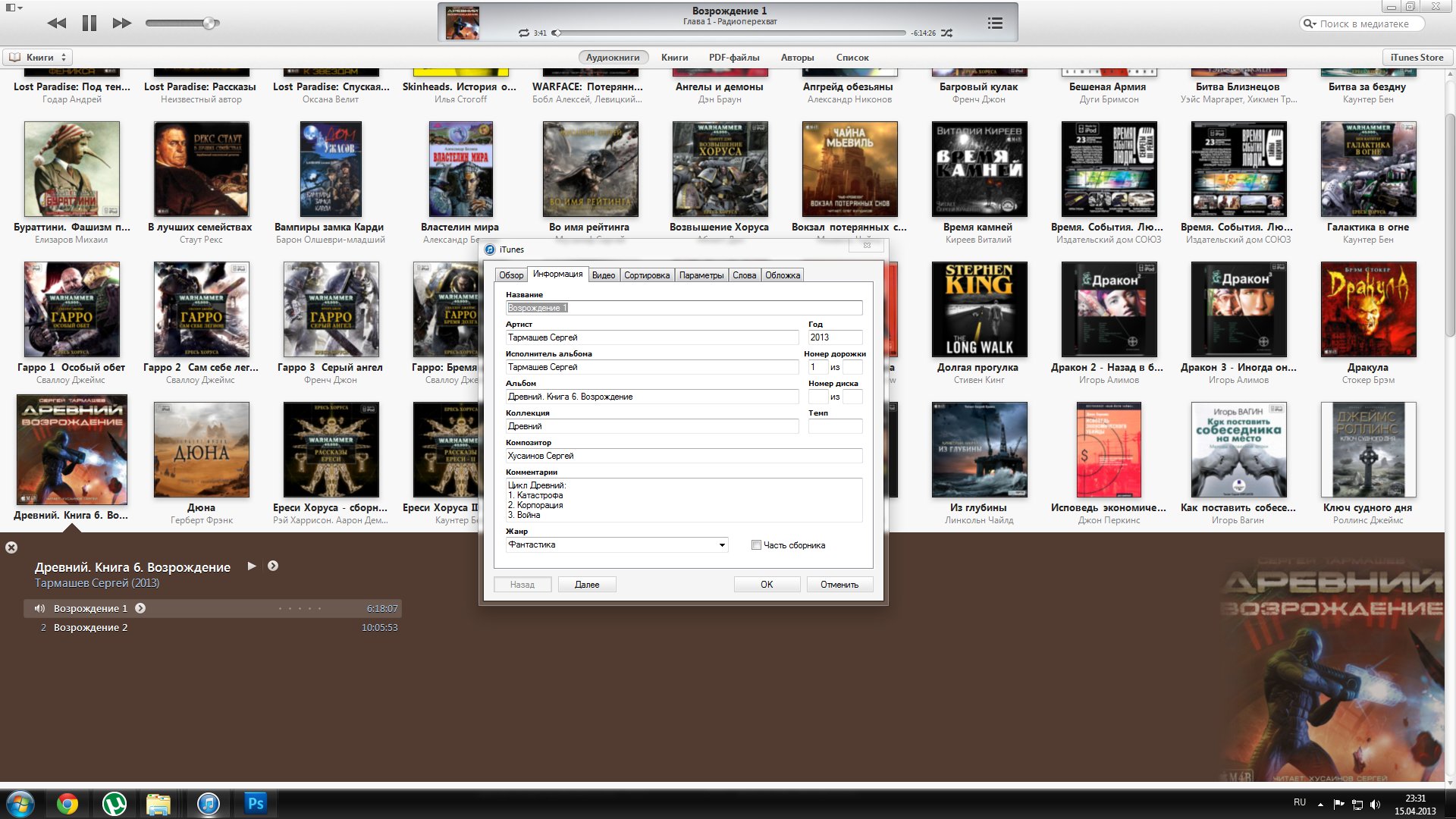Click the Action Center flag icon
Image resolution: width=1456 pixels, height=819 pixels.
point(1338,805)
